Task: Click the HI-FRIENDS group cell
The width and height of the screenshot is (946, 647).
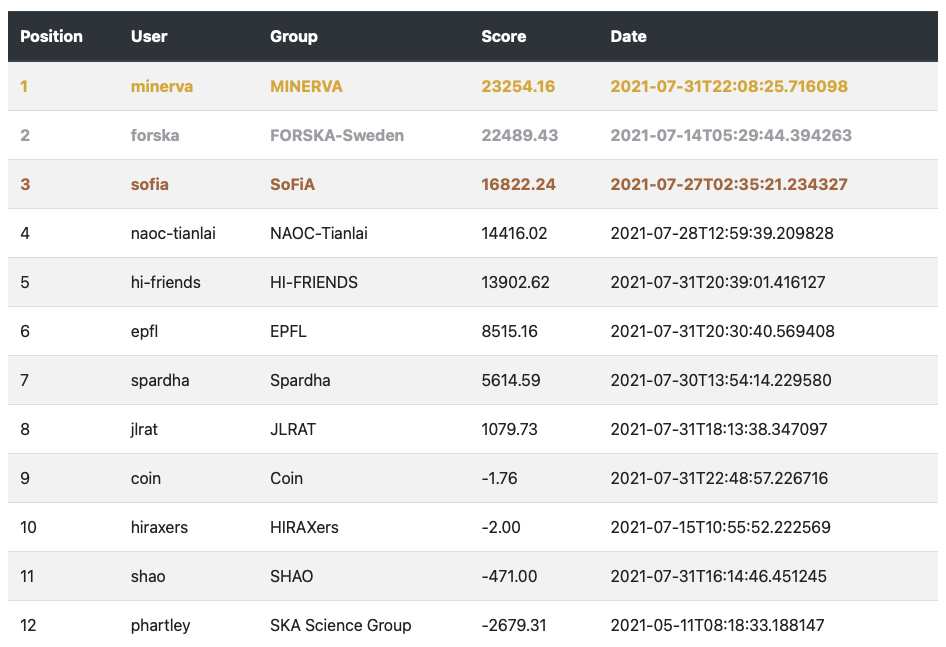Action: click(314, 282)
